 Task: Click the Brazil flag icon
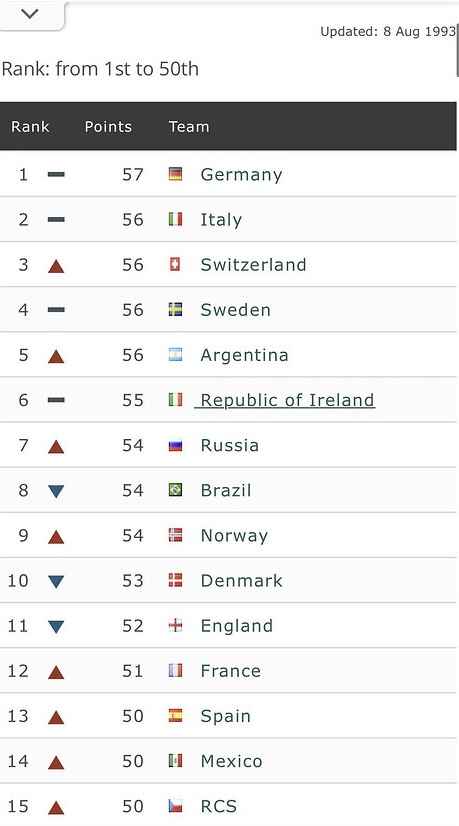(x=175, y=490)
